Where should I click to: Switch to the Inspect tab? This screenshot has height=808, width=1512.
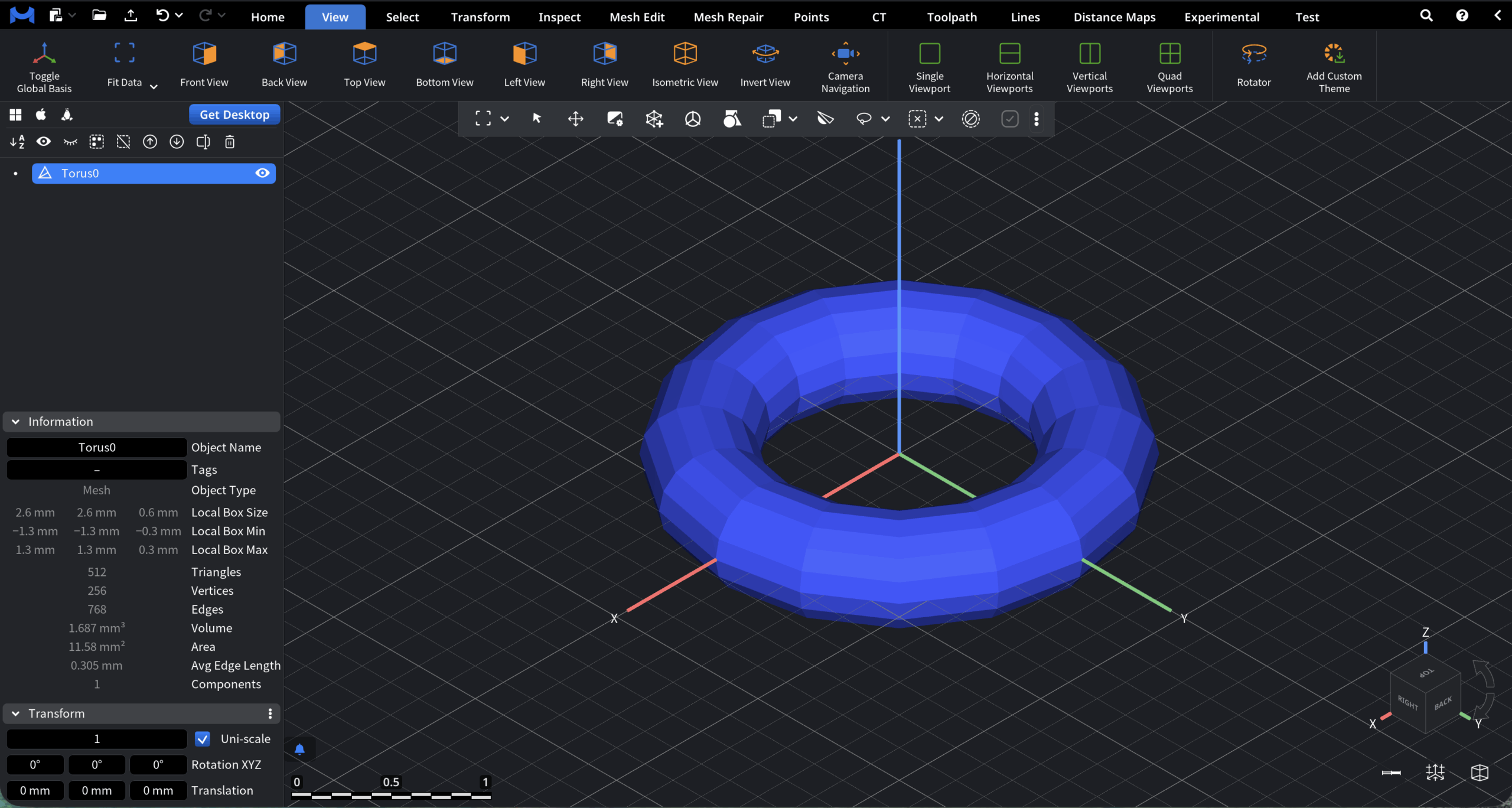coord(559,17)
